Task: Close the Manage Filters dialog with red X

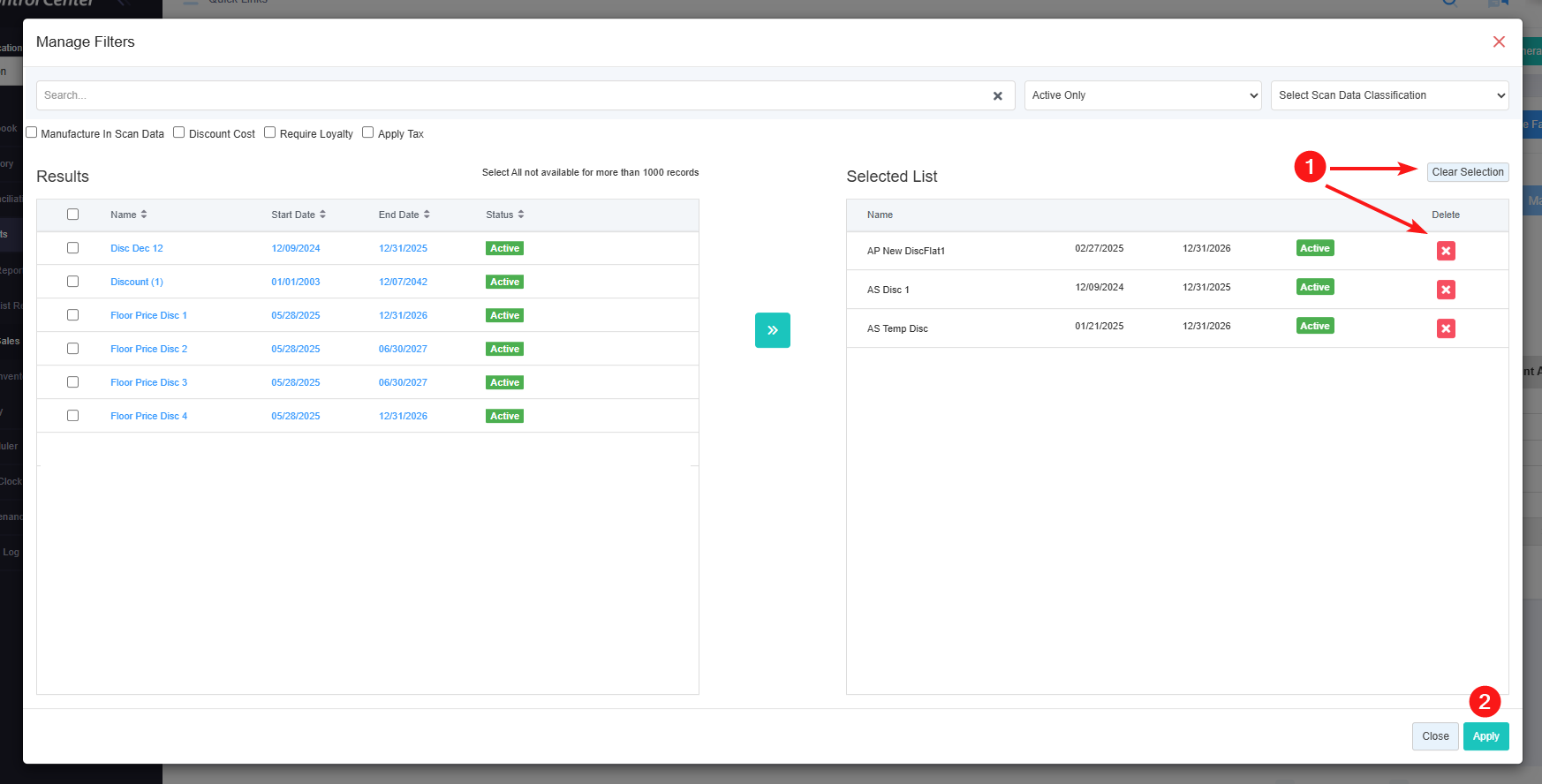Action: [1498, 41]
